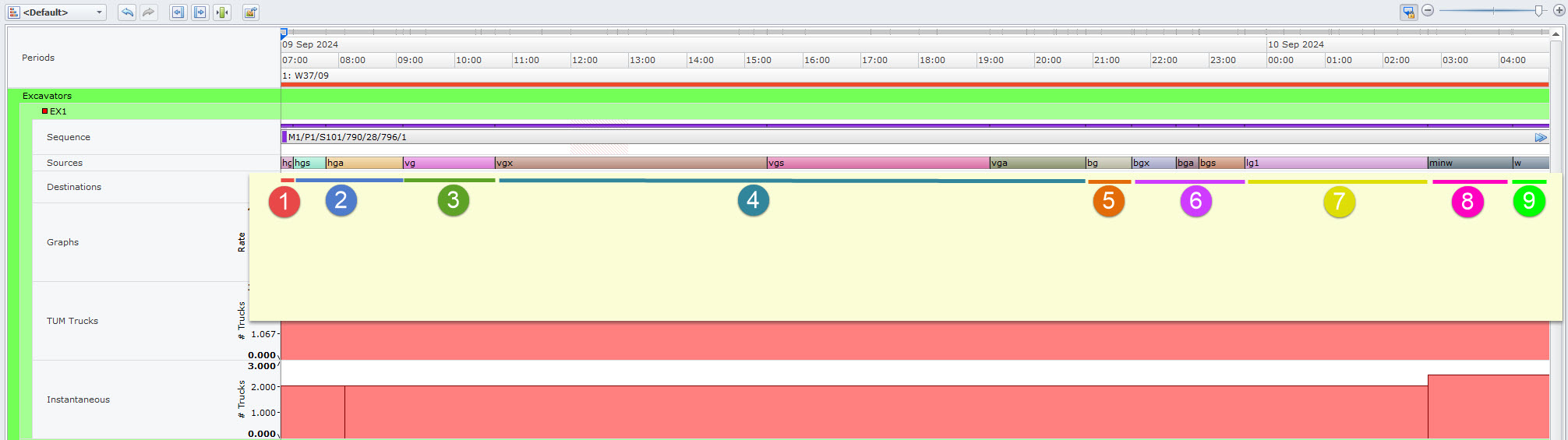Click the undo arrow button
This screenshot has height=440, width=1568.
pyautogui.click(x=127, y=12)
